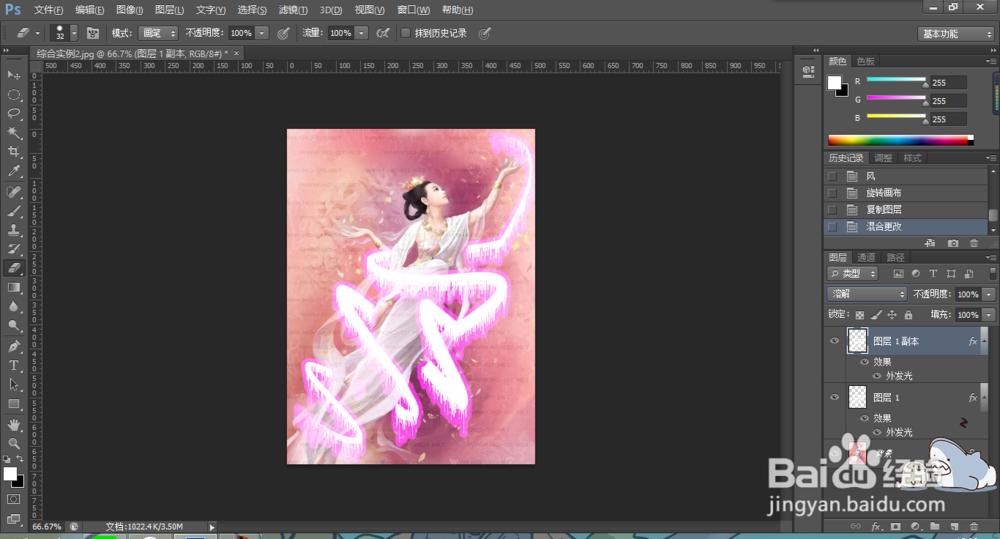
Task: Switch to the 色板 tab
Action: coord(865,61)
